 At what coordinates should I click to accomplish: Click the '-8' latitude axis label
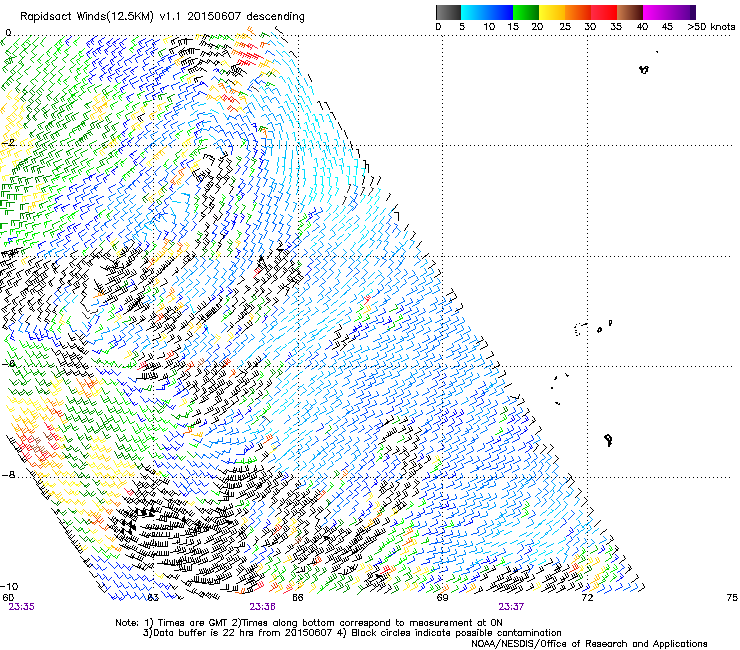[x=9, y=474]
